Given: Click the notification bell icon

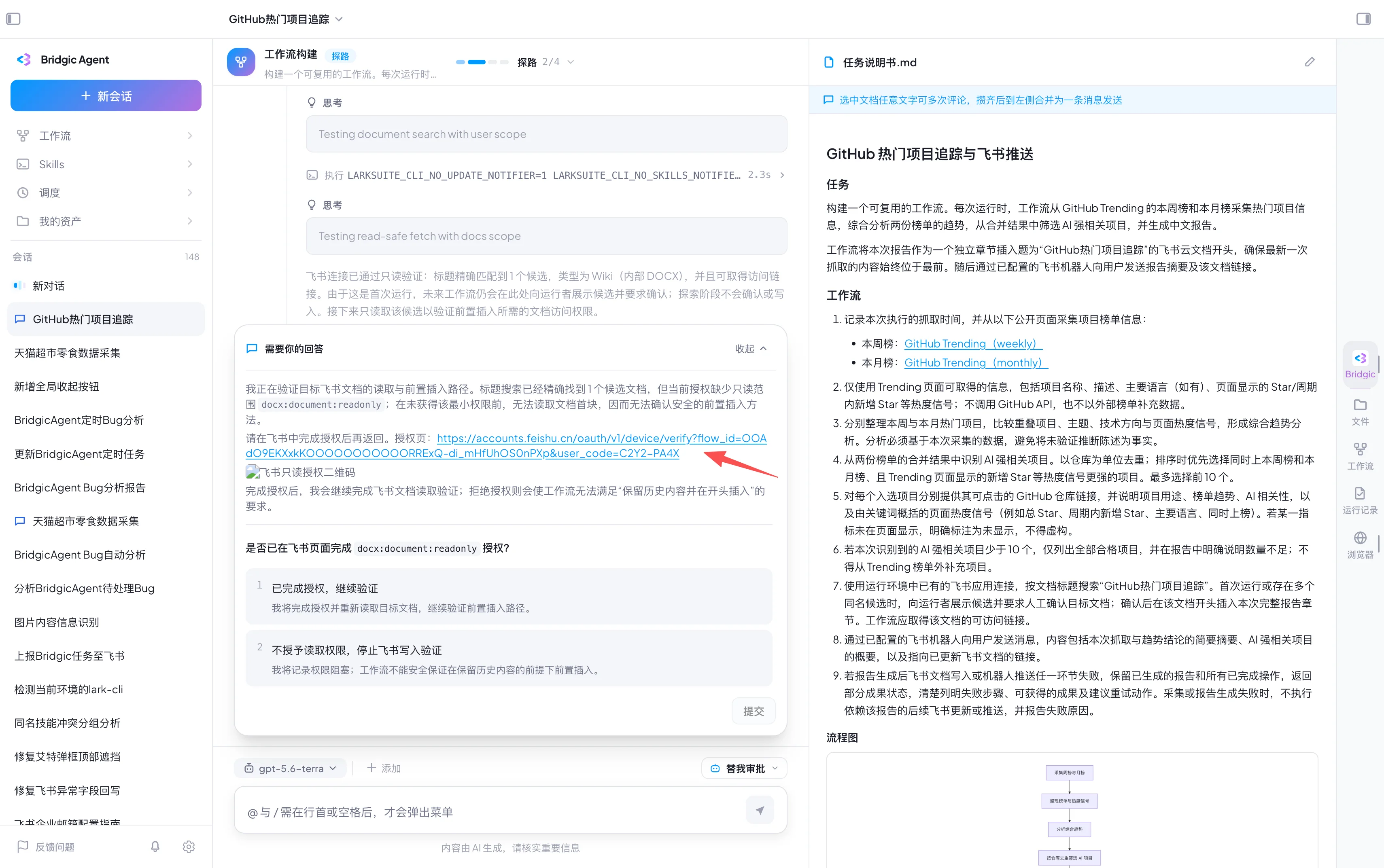Looking at the screenshot, I should (155, 846).
